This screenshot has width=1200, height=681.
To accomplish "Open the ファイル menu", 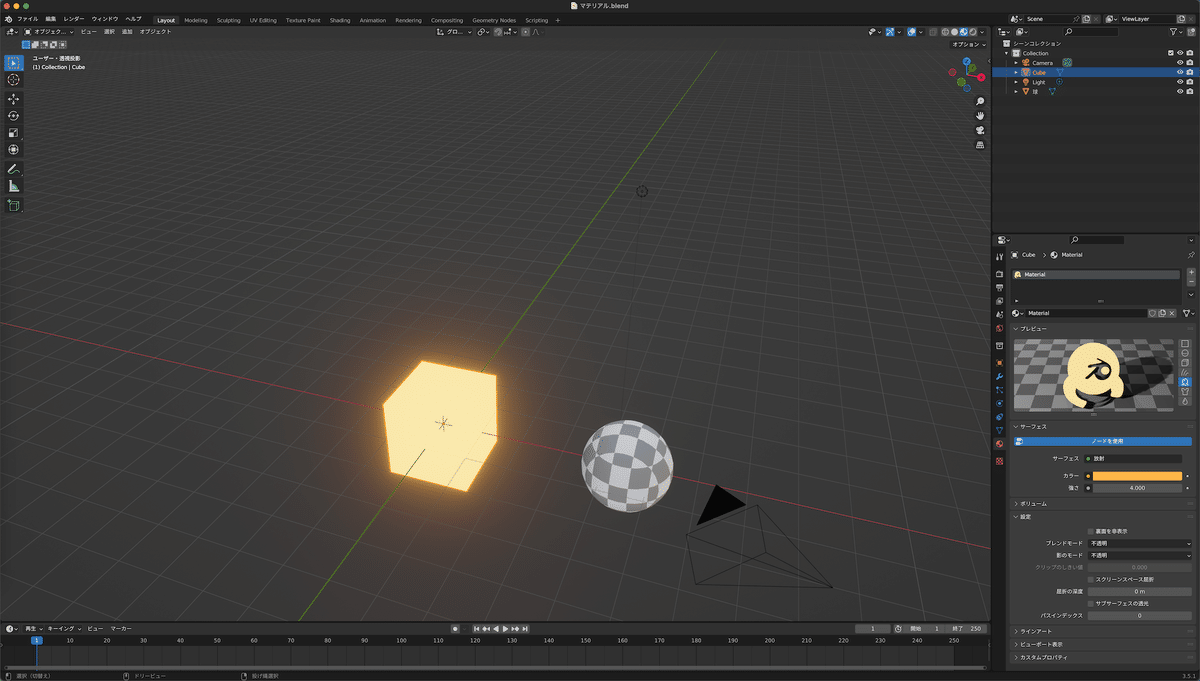I will click(x=27, y=19).
